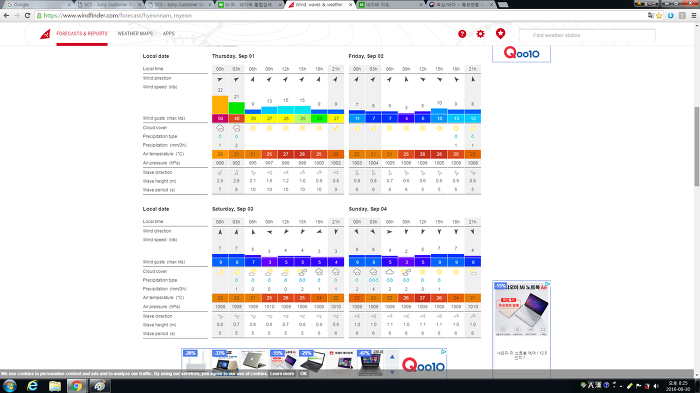Open the paint palette app in taskbar

click(x=99, y=386)
